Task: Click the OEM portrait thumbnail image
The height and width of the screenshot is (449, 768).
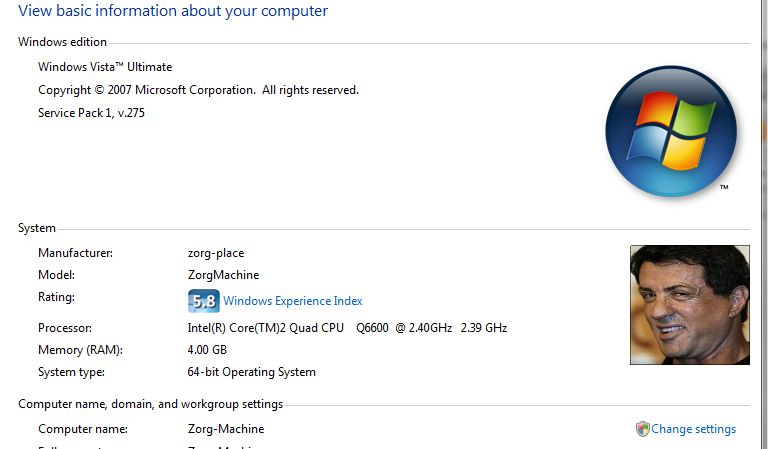Action: tap(690, 305)
